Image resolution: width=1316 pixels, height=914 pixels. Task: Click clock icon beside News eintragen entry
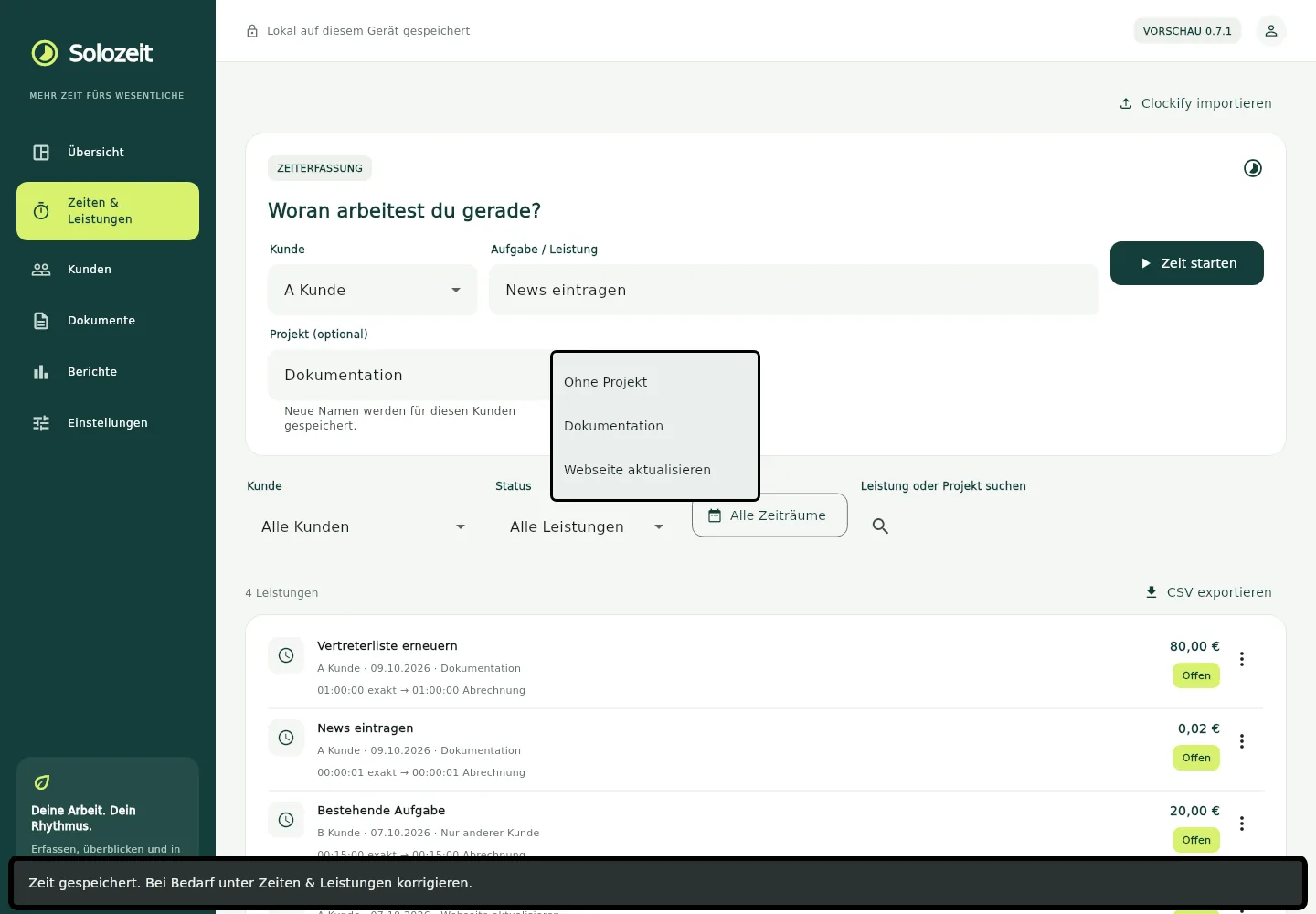286,738
